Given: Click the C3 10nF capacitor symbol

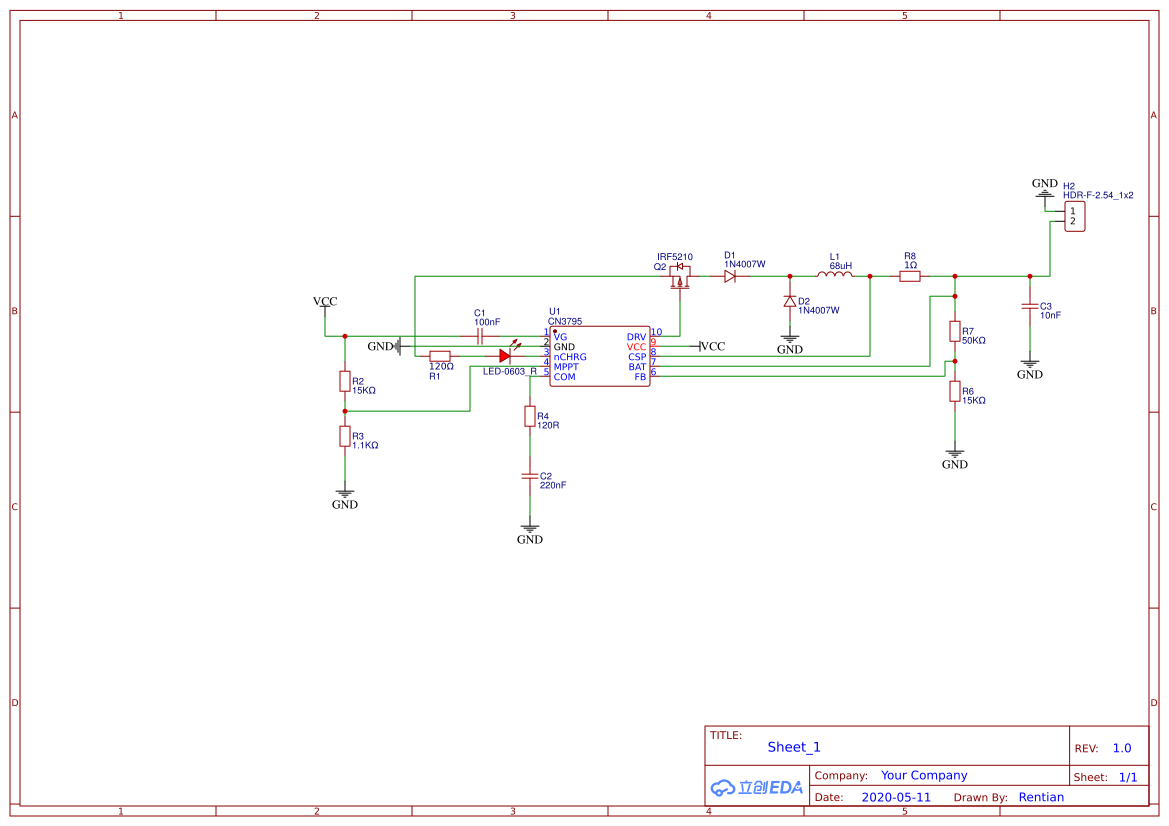Looking at the screenshot, I should coord(1030,306).
